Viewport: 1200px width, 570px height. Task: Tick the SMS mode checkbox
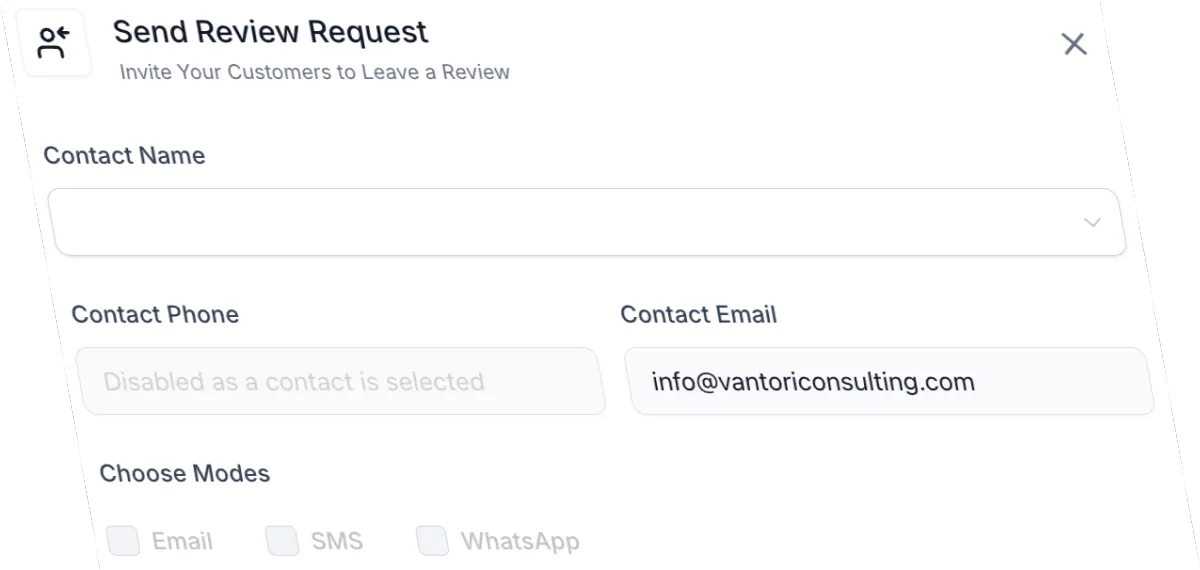[282, 541]
